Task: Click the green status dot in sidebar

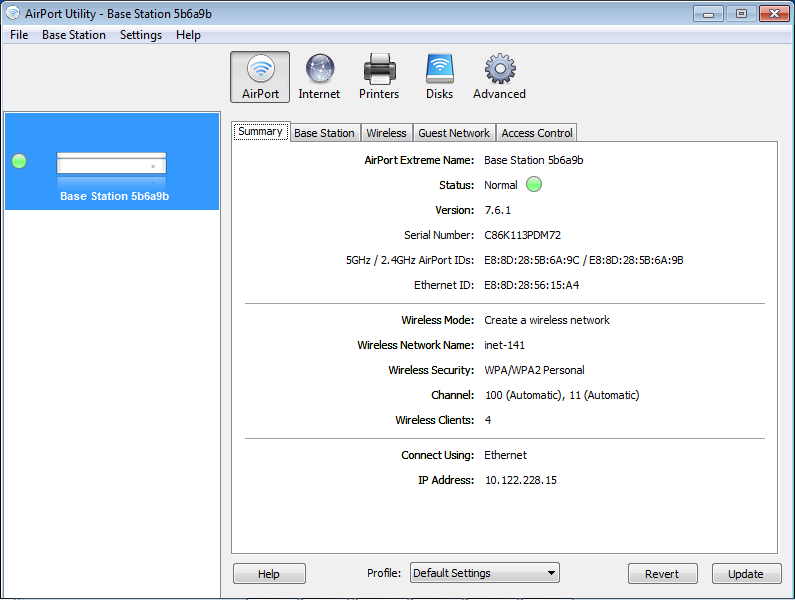Action: tap(19, 161)
